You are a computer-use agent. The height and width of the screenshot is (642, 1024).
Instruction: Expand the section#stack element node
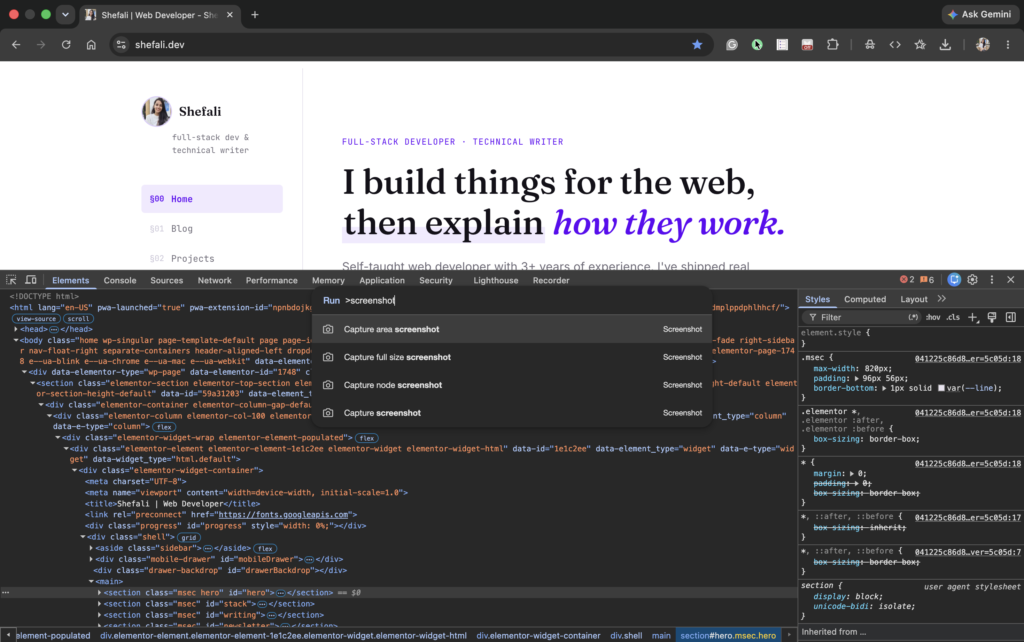[x=99, y=604]
